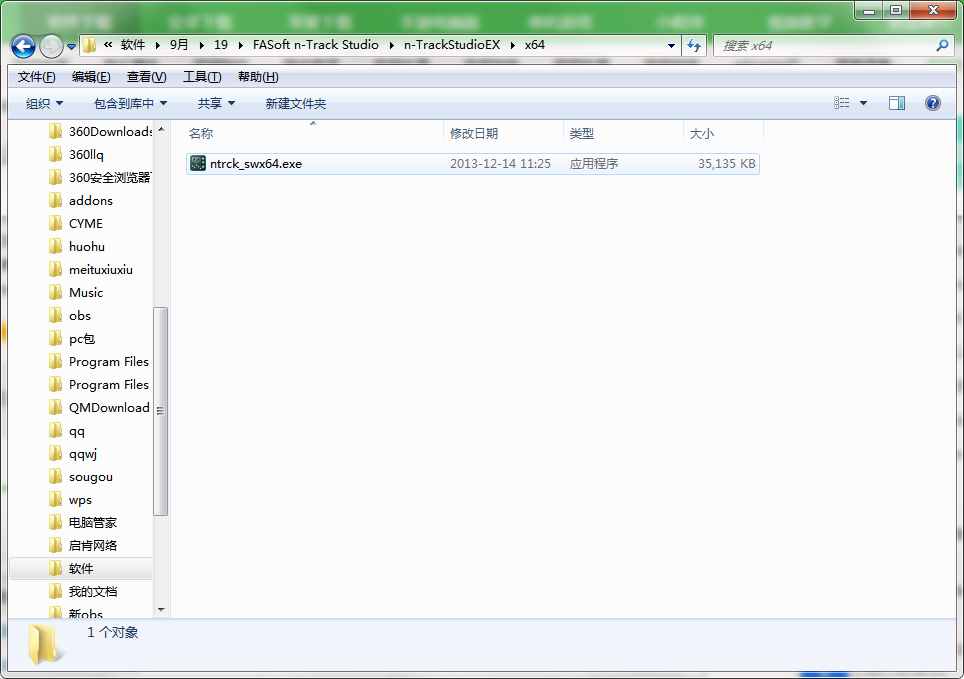964x679 pixels.
Task: Select 360llq folder in tree
Action: point(76,154)
